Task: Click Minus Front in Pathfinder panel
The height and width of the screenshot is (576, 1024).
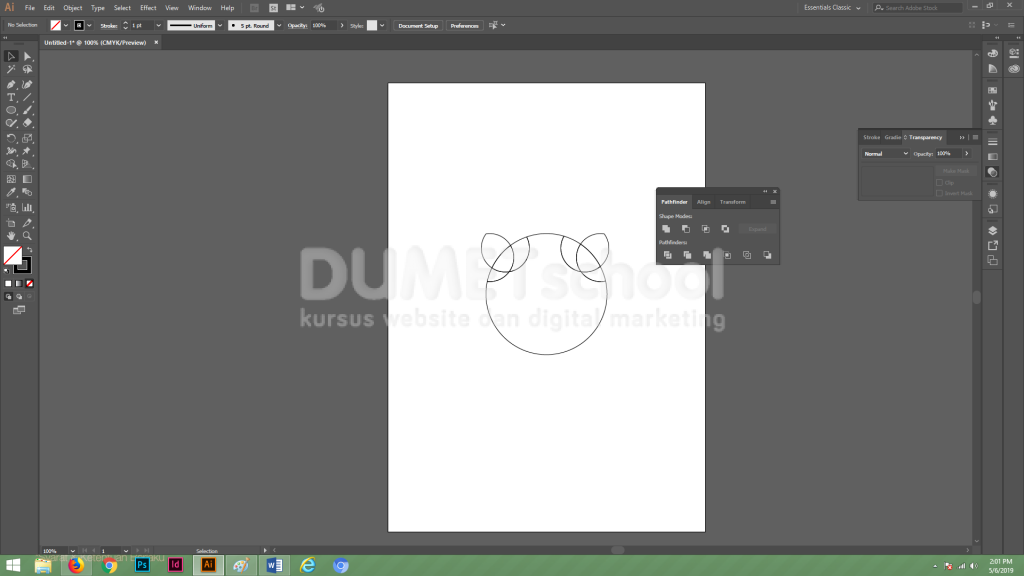Action: (x=686, y=229)
